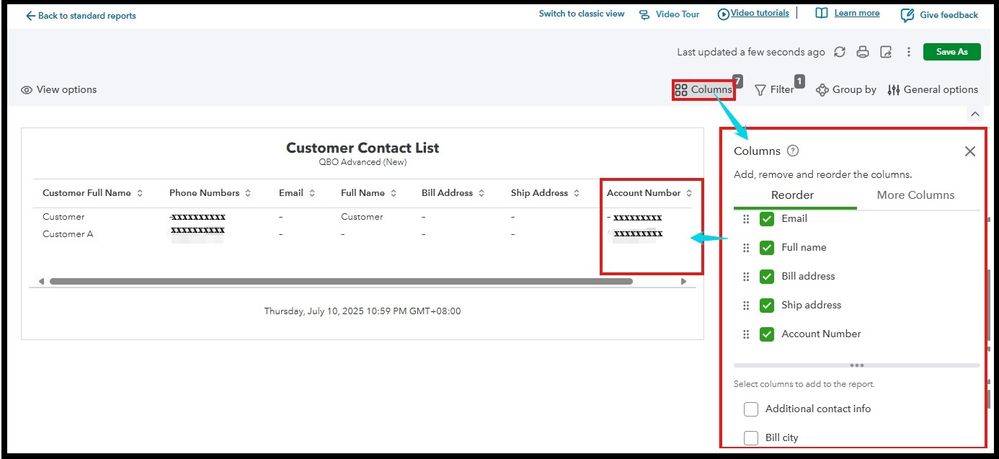Check the Bill city checkbox
The width and height of the screenshot is (999, 459).
click(x=751, y=438)
